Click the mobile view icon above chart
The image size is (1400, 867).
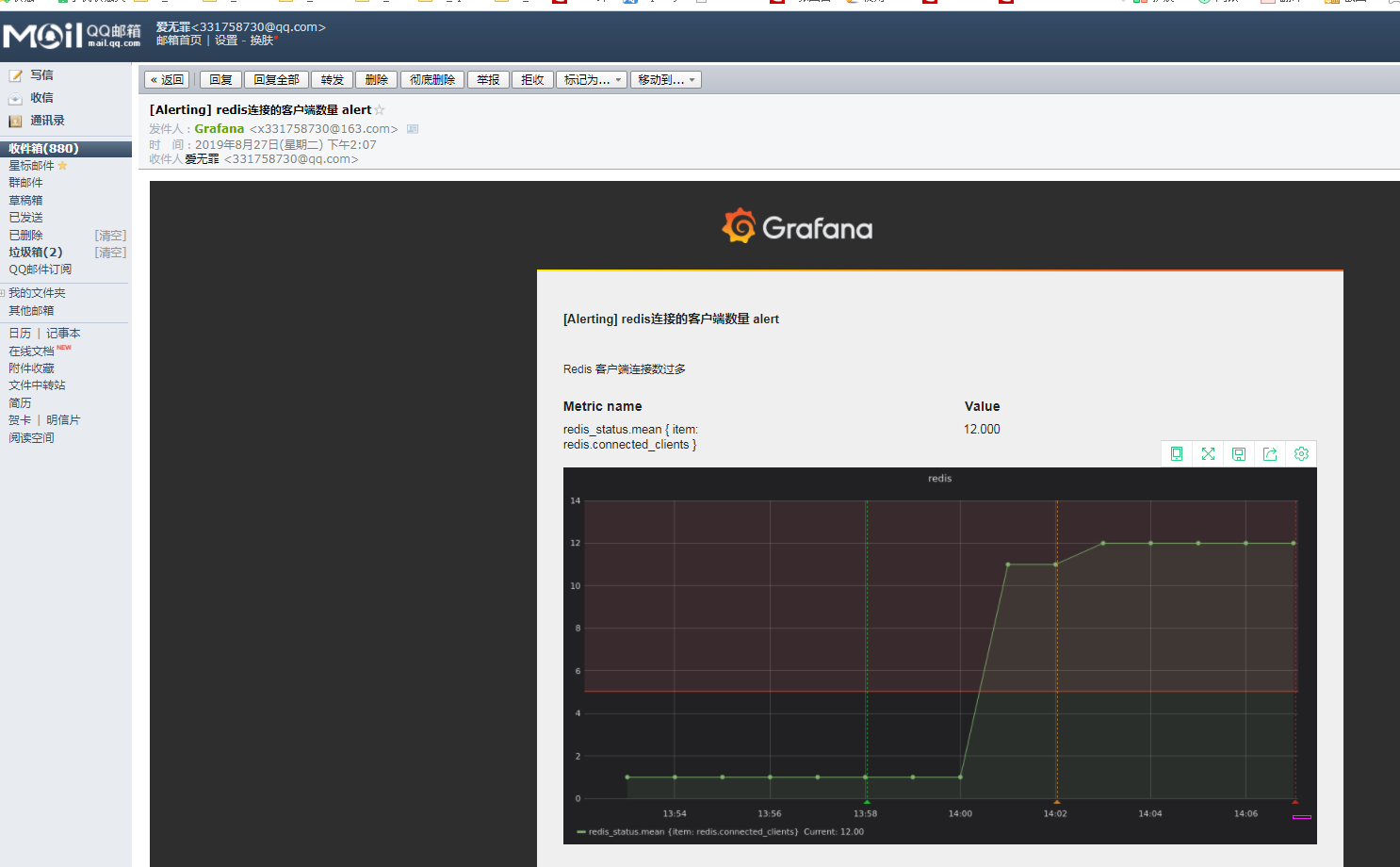pyautogui.click(x=1177, y=454)
